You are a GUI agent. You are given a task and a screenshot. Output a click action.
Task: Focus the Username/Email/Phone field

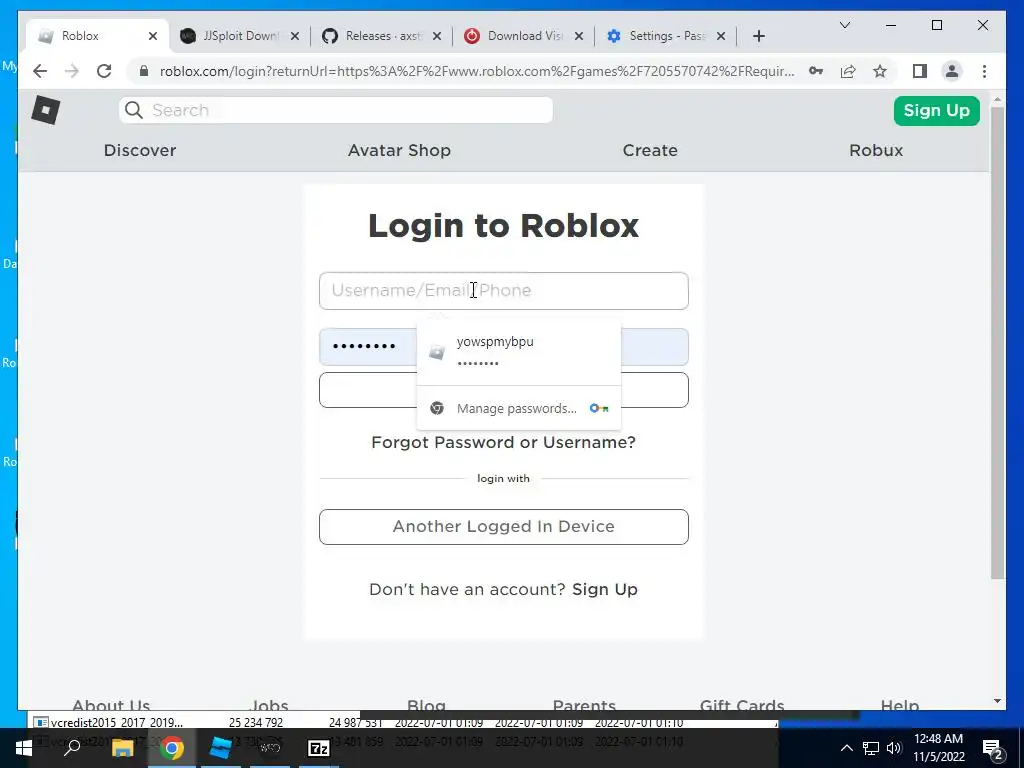(504, 291)
